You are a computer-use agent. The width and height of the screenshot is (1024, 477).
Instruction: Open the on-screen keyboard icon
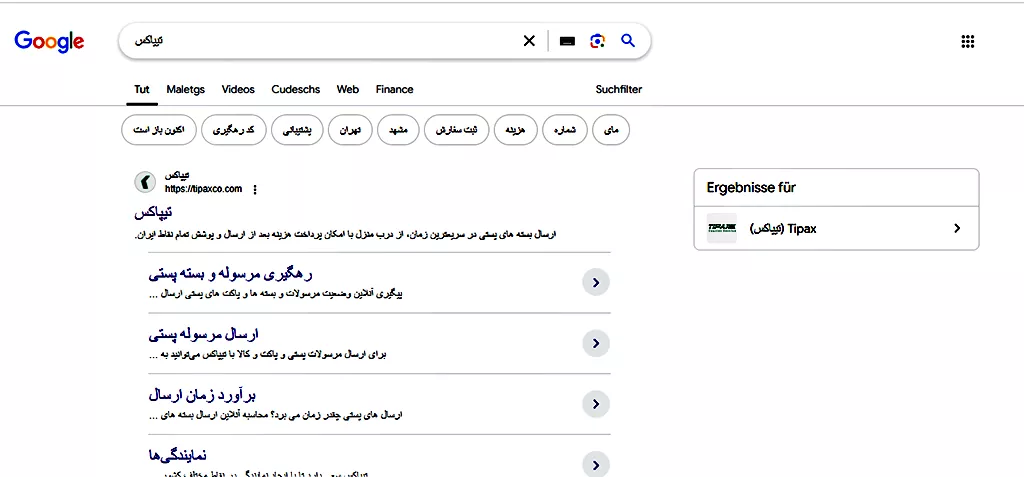[x=568, y=41]
